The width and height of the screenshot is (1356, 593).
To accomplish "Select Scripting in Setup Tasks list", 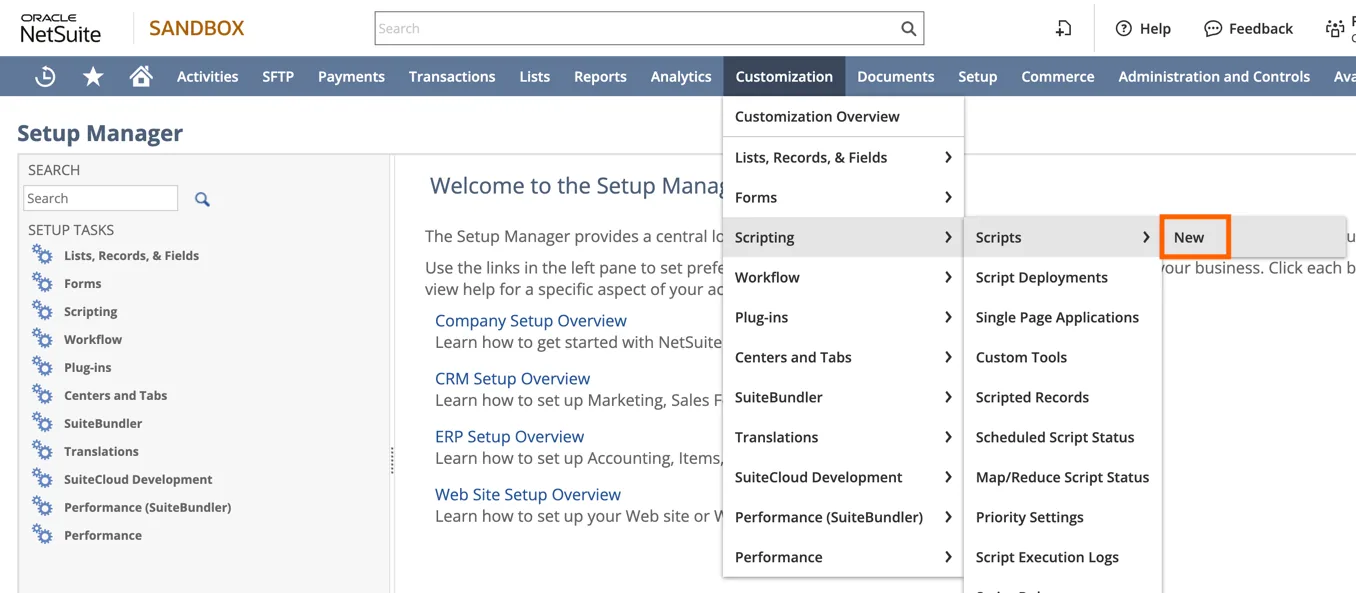I will [x=90, y=311].
